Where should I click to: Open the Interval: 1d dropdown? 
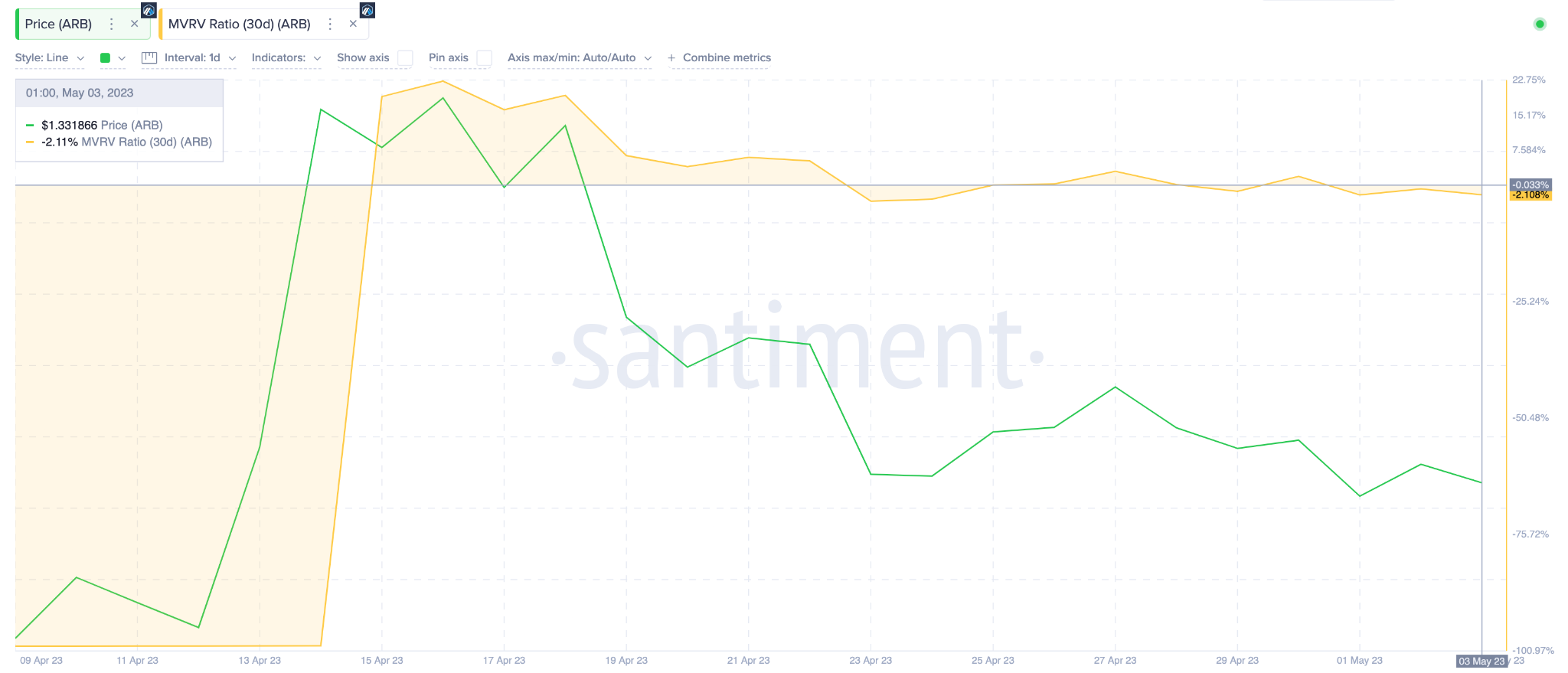coord(200,58)
